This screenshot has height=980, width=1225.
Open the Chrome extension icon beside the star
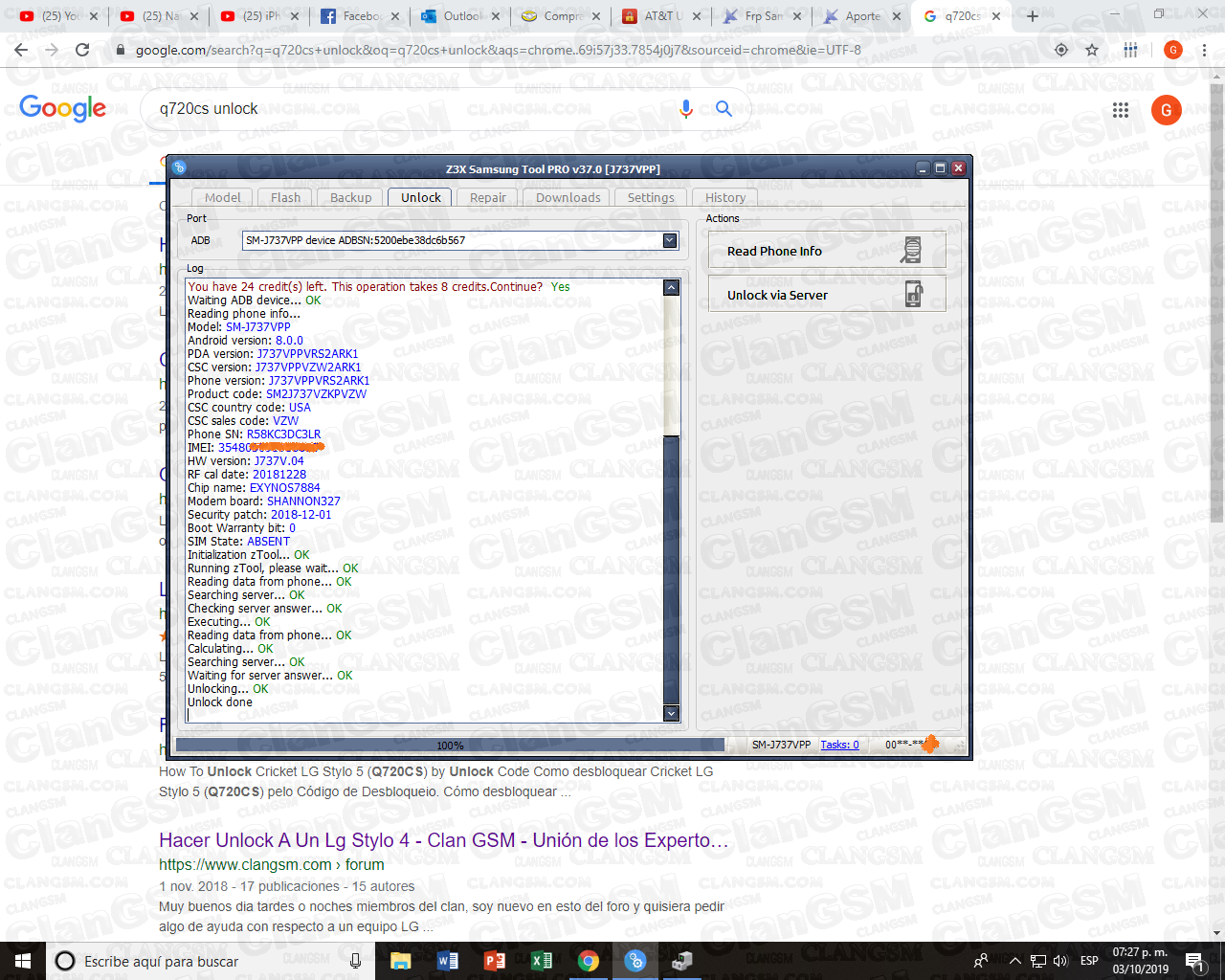[x=1130, y=50]
